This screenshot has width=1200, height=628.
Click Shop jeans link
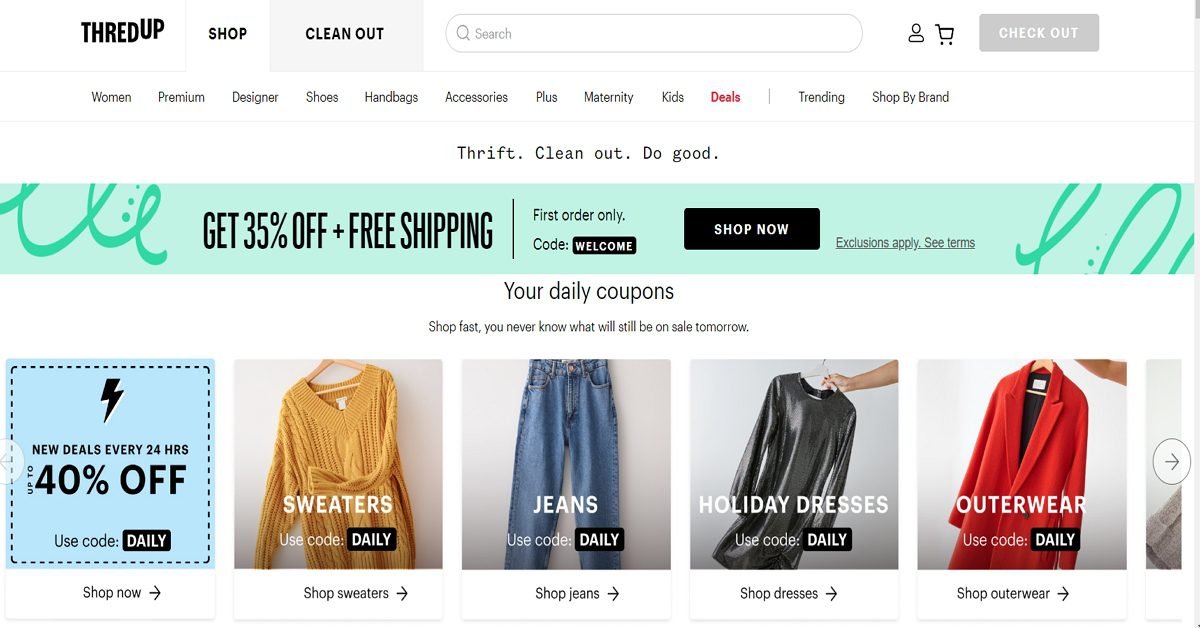click(x=577, y=593)
